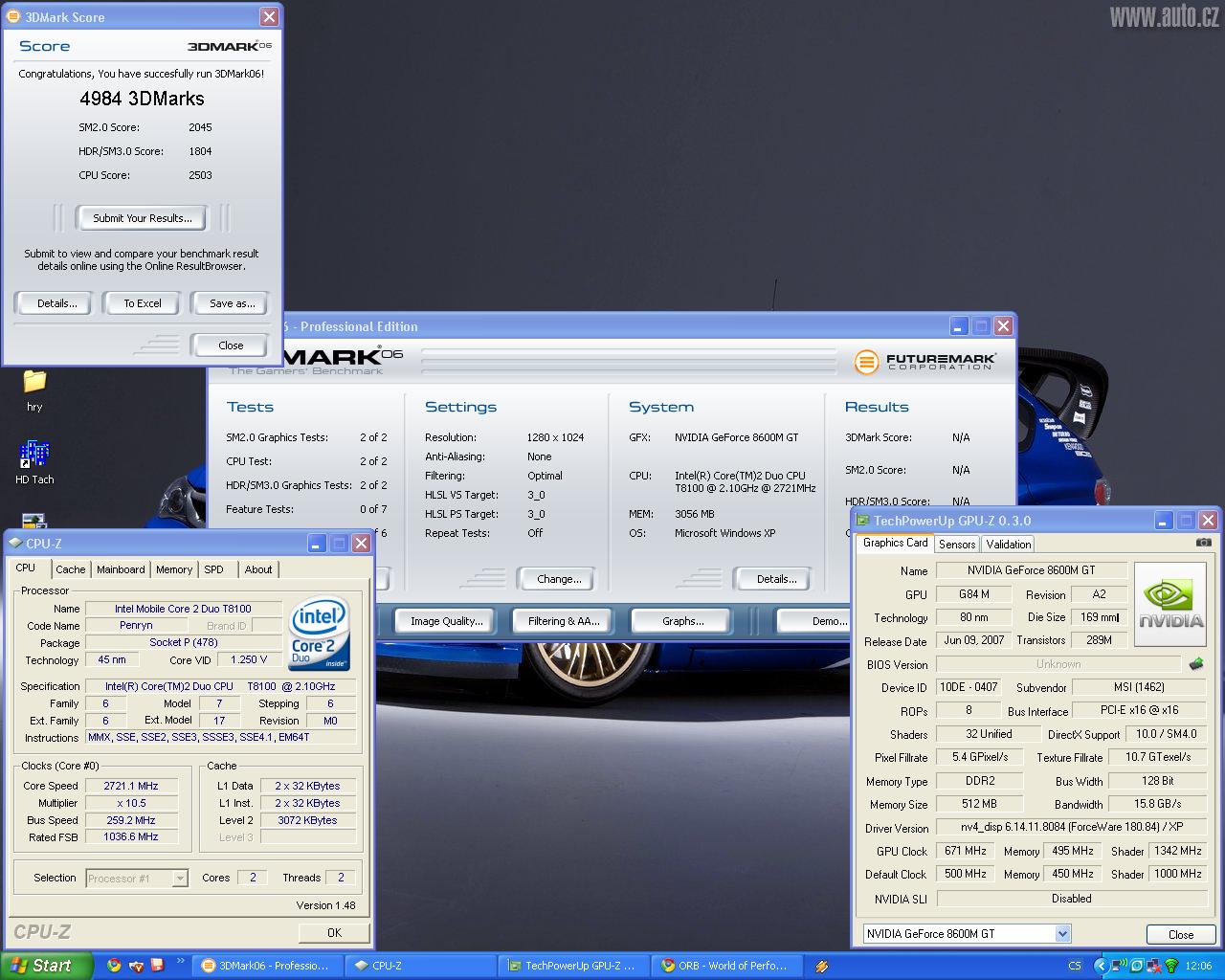This screenshot has height=980, width=1225.
Task: Take a GPU-Z screenshot with the camera icon
Action: pyautogui.click(x=1203, y=543)
